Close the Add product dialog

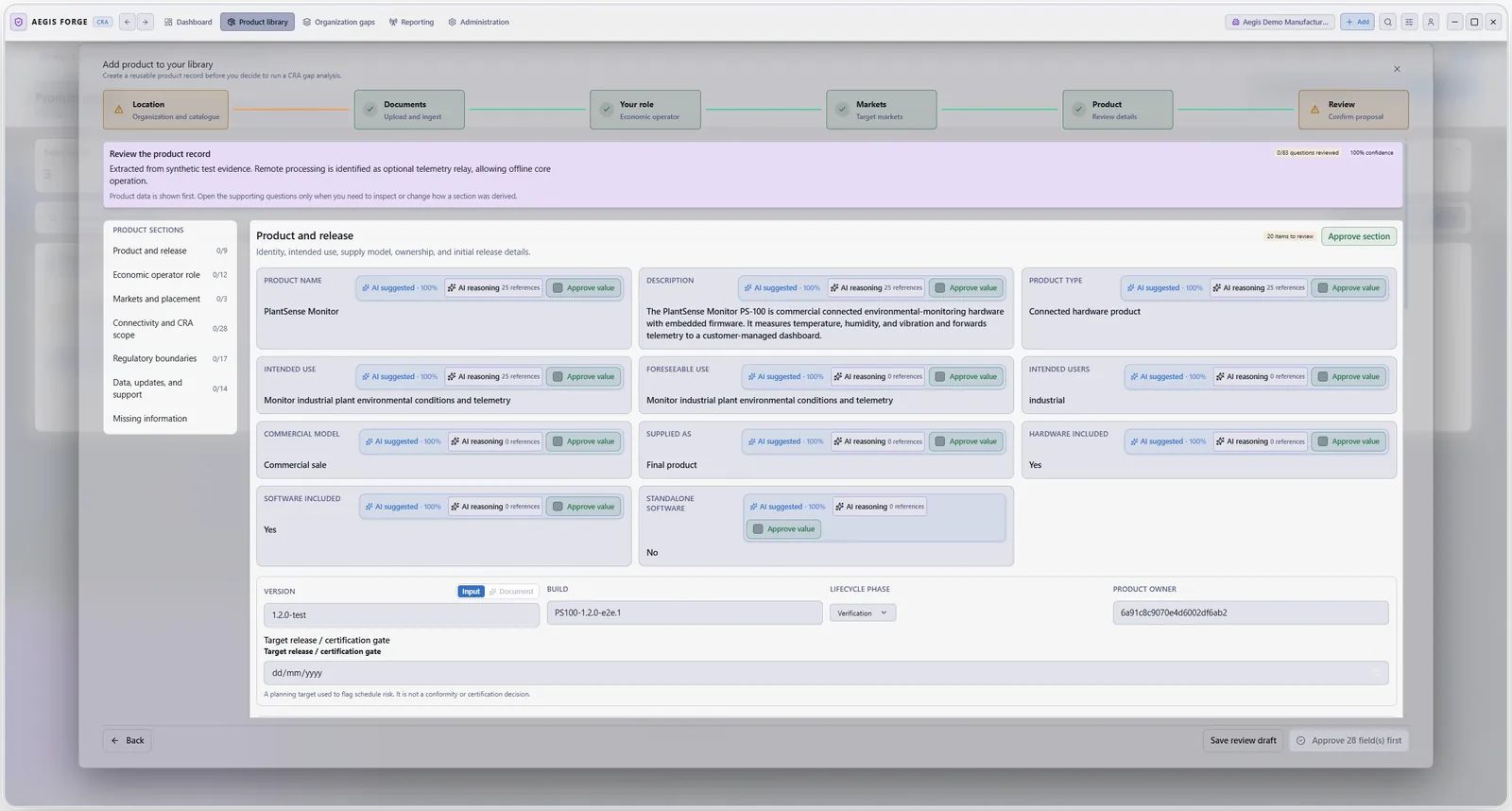tap(1397, 69)
